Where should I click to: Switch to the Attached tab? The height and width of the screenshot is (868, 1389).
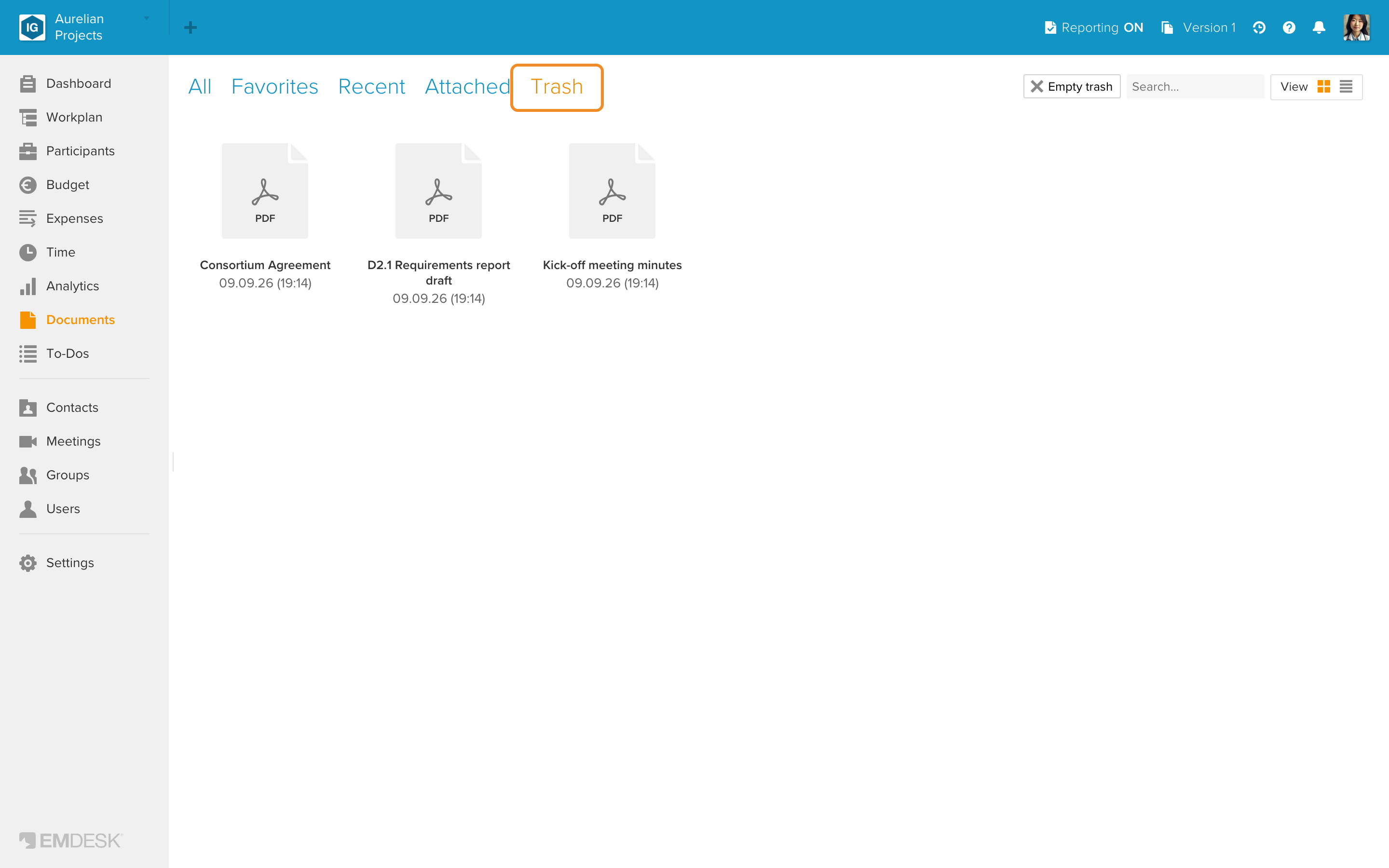467,87
